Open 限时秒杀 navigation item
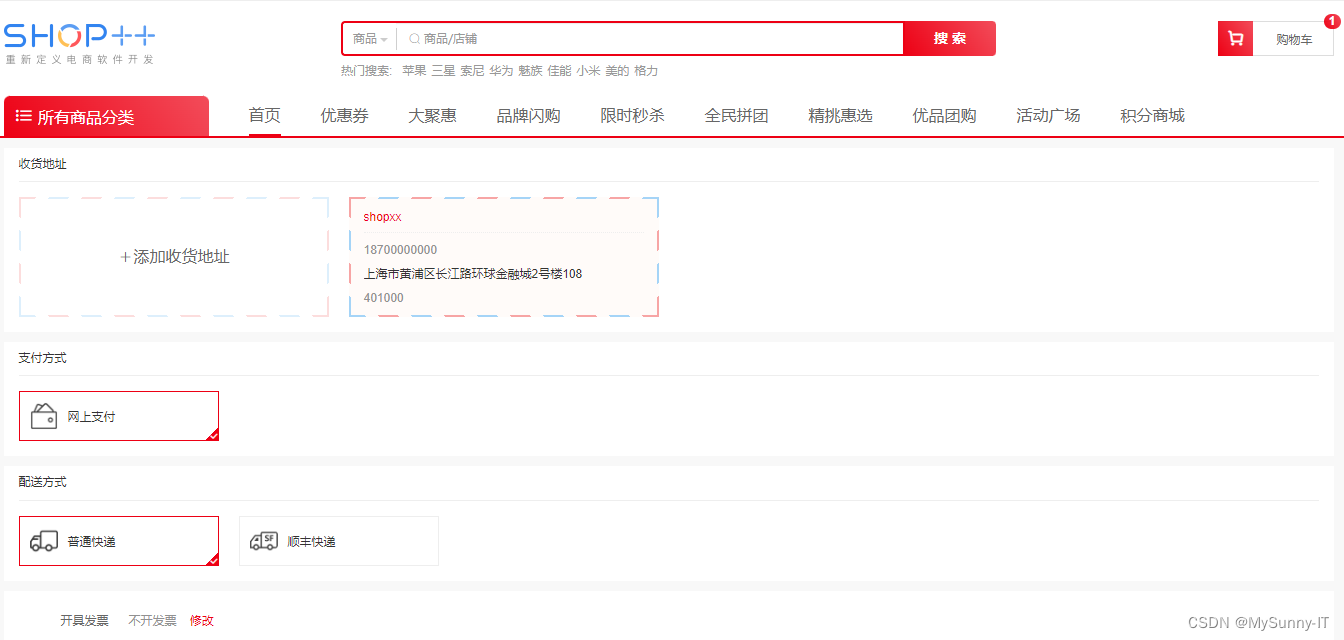The height and width of the screenshot is (640, 1344). click(633, 115)
